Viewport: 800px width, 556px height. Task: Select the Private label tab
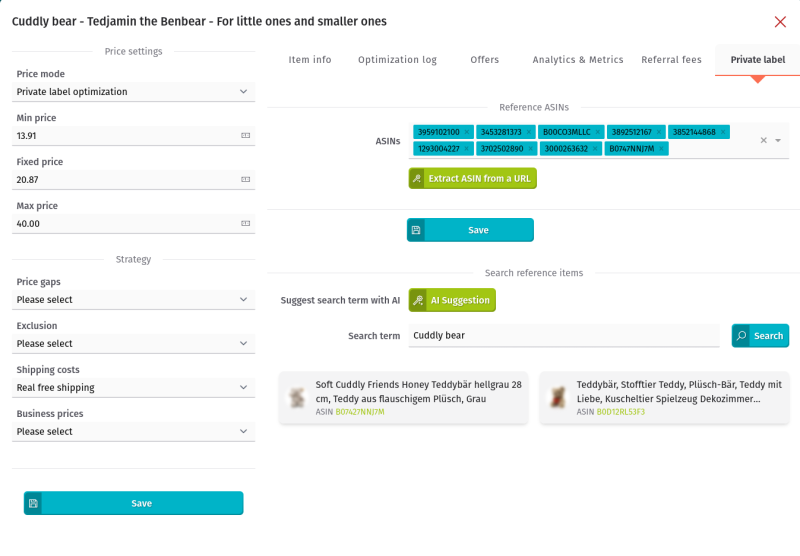[x=758, y=60]
